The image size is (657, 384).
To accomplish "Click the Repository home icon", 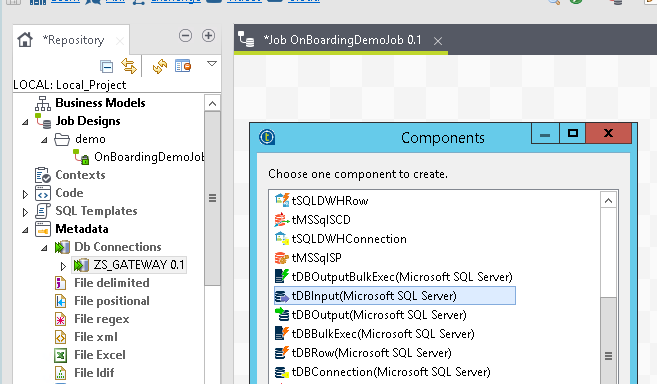I will click(x=25, y=40).
